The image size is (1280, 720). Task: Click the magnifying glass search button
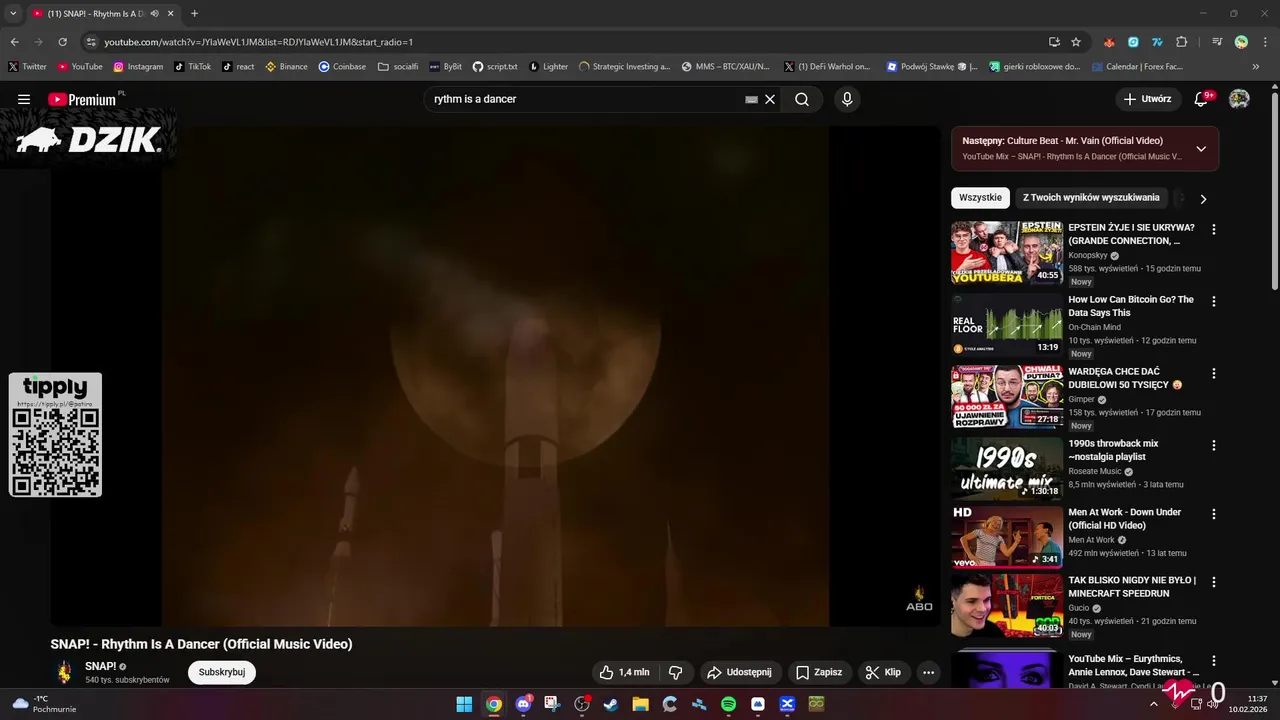point(802,99)
